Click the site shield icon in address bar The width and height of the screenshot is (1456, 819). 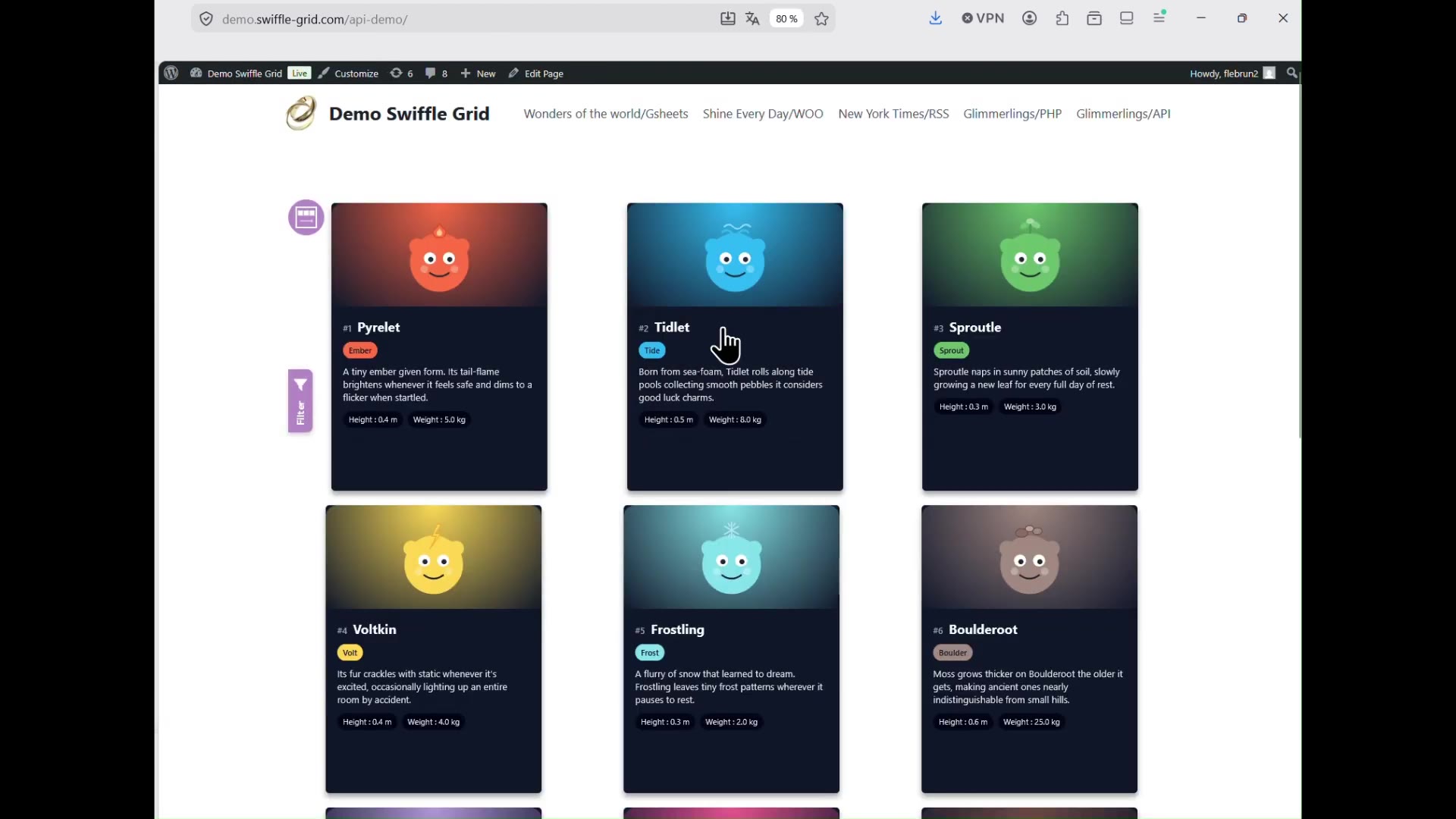(x=206, y=19)
